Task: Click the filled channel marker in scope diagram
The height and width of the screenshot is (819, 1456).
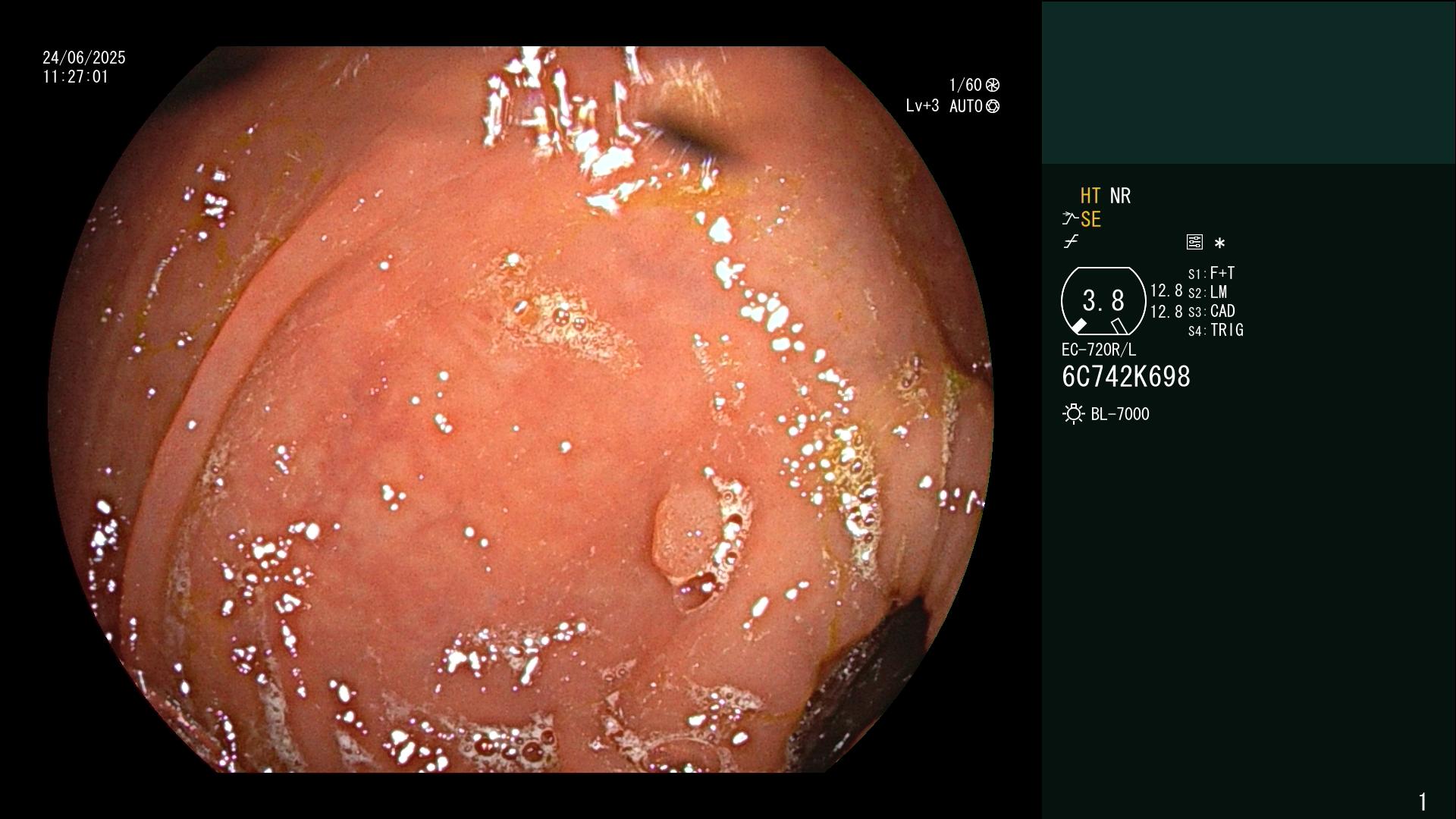Action: tap(1078, 325)
